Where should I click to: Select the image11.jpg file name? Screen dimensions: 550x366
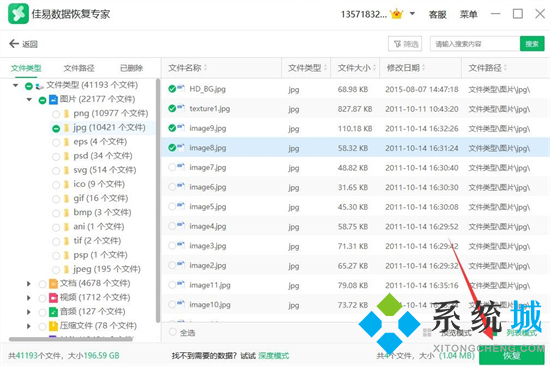(210, 285)
